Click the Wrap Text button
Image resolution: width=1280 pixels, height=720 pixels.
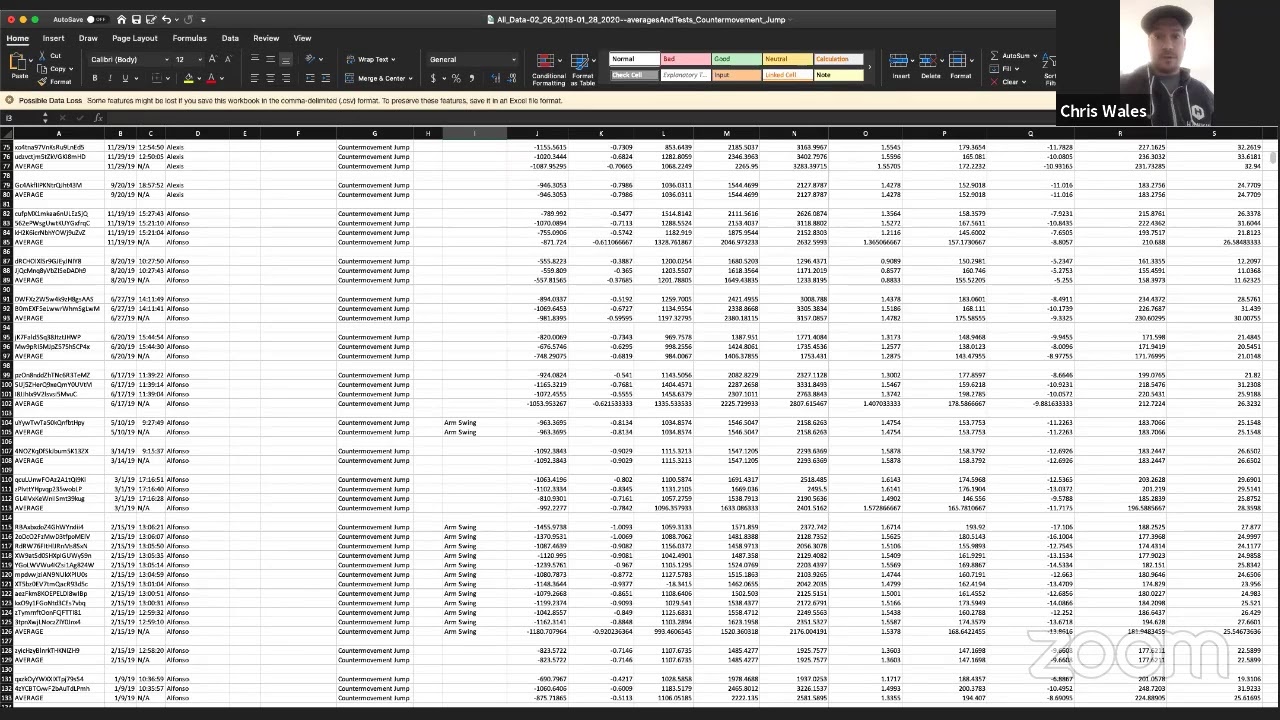pyautogui.click(x=371, y=59)
